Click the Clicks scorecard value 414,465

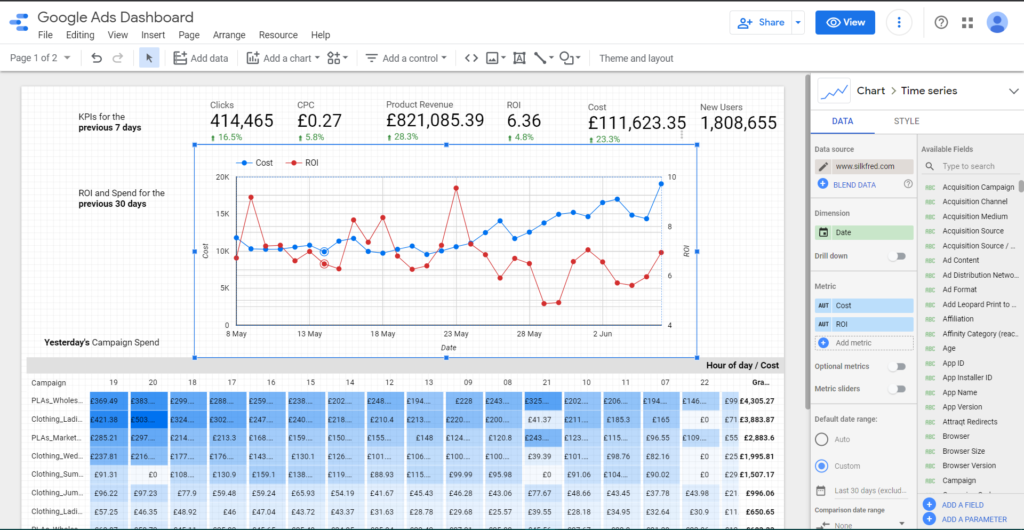242,121
